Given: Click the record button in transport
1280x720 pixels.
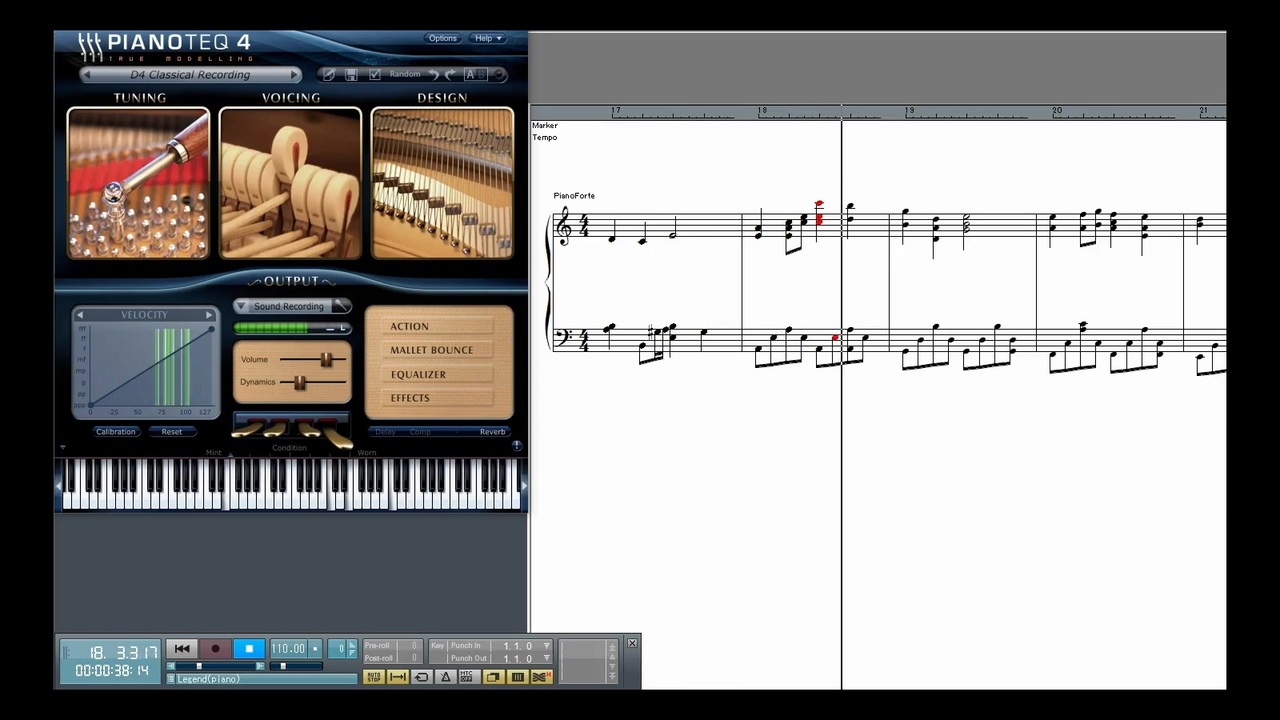Looking at the screenshot, I should coord(215,649).
